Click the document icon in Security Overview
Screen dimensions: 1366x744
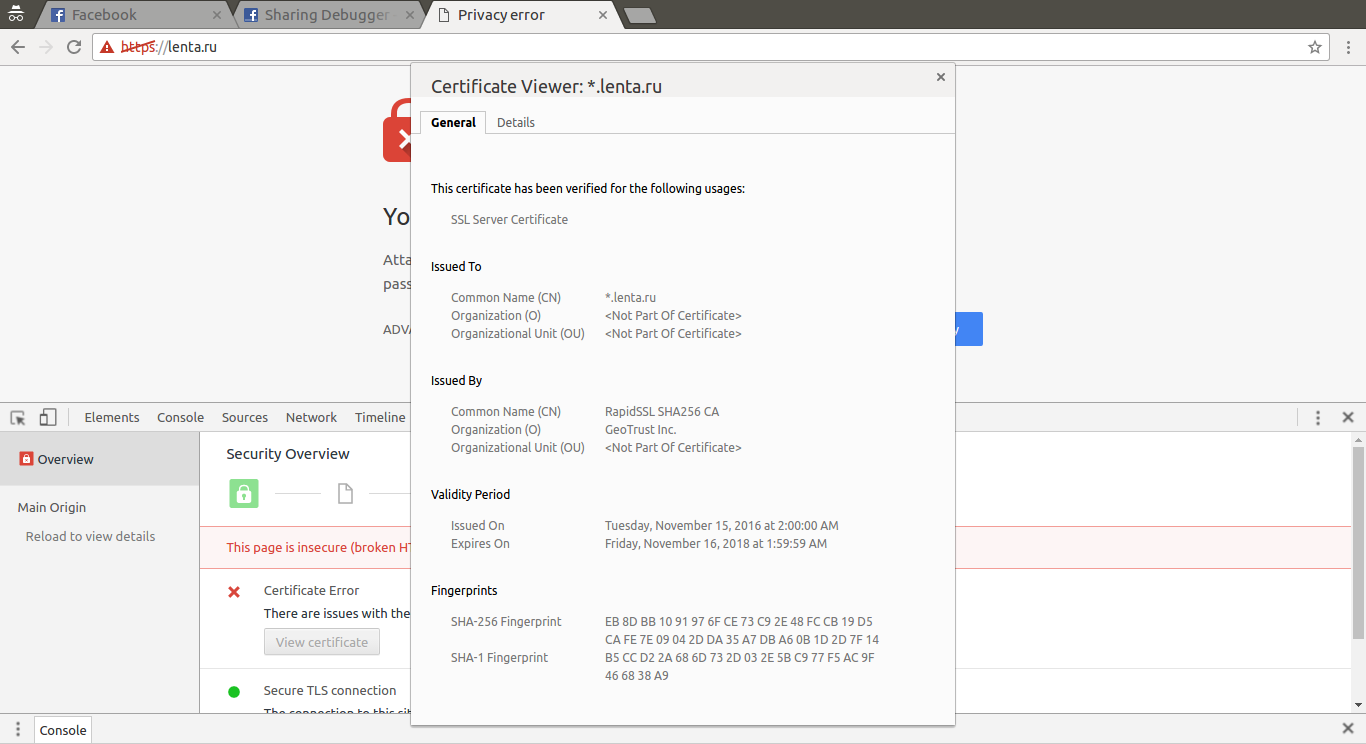click(x=345, y=493)
